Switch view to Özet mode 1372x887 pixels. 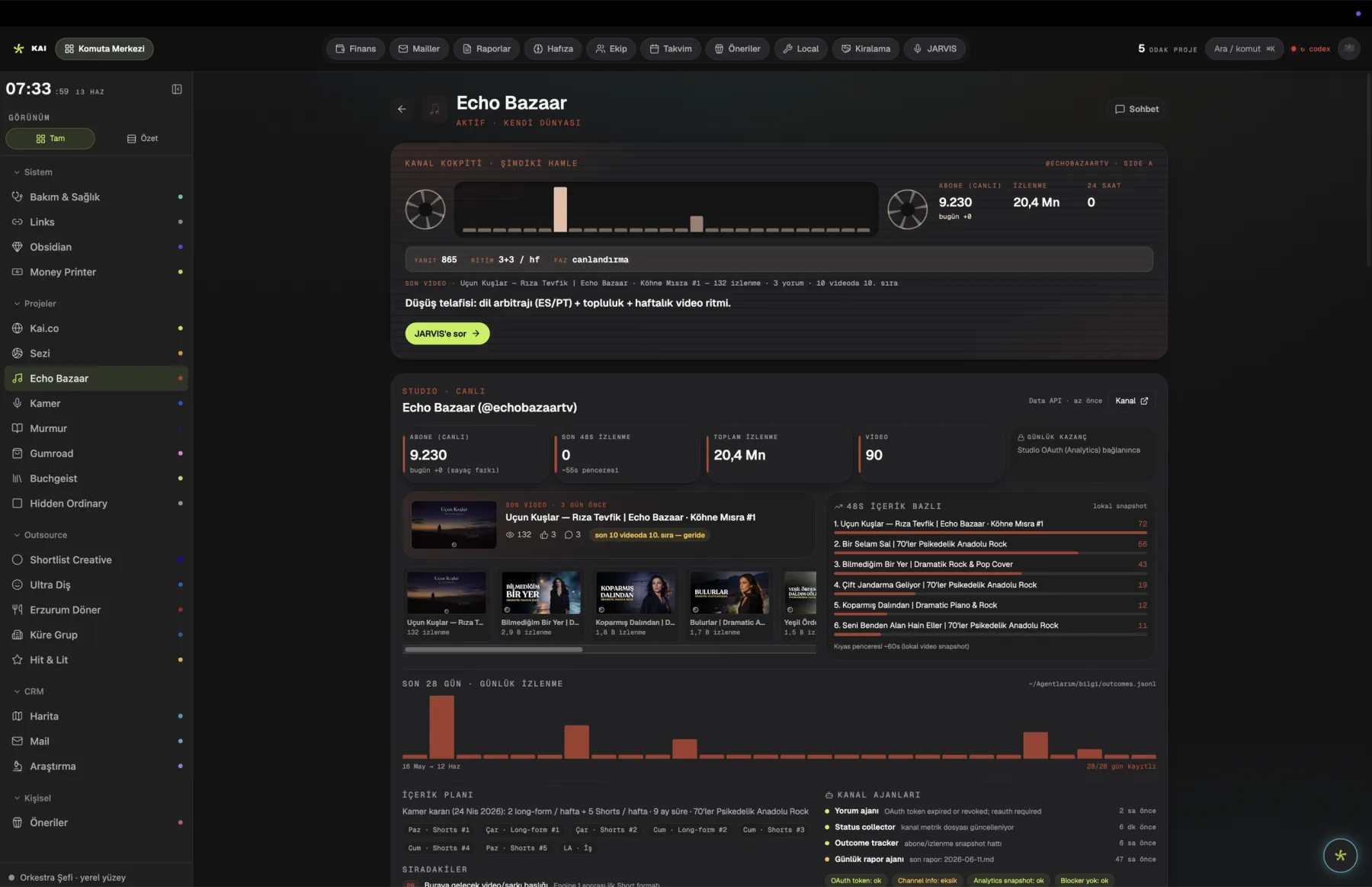[x=143, y=139]
